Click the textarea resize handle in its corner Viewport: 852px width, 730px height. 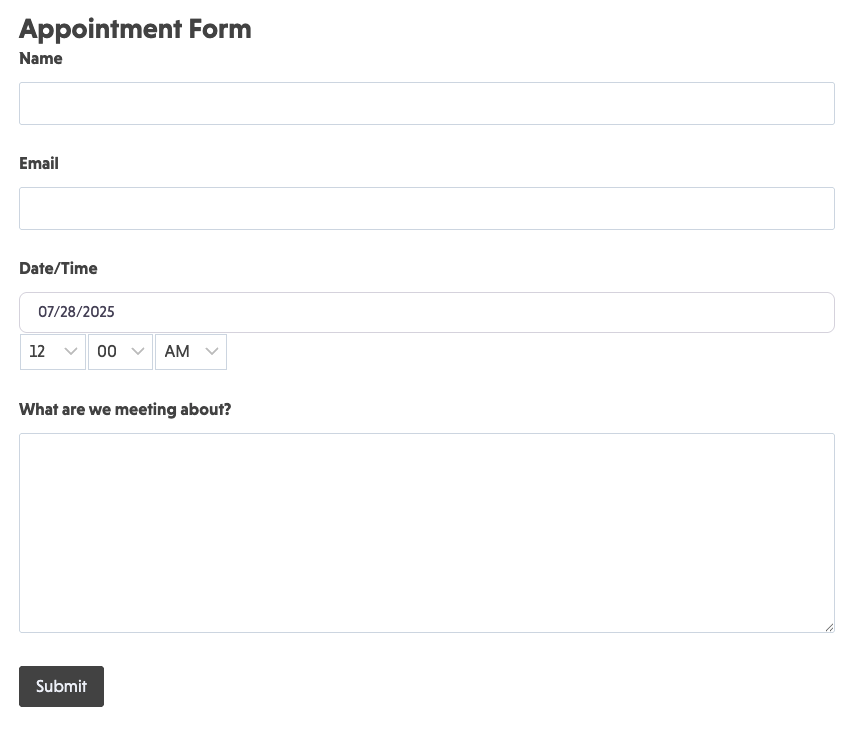click(x=829, y=627)
